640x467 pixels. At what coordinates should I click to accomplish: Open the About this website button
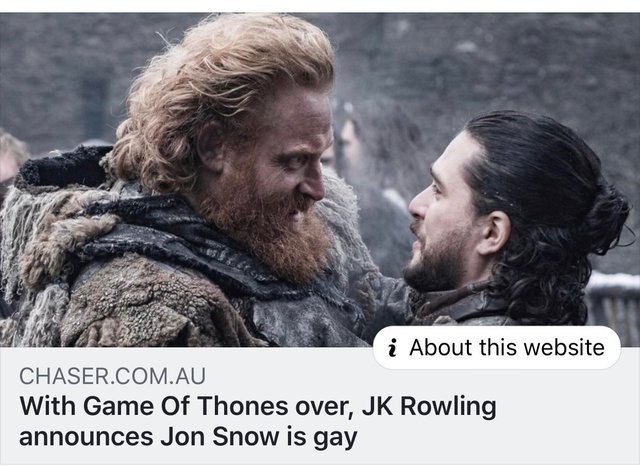click(497, 348)
